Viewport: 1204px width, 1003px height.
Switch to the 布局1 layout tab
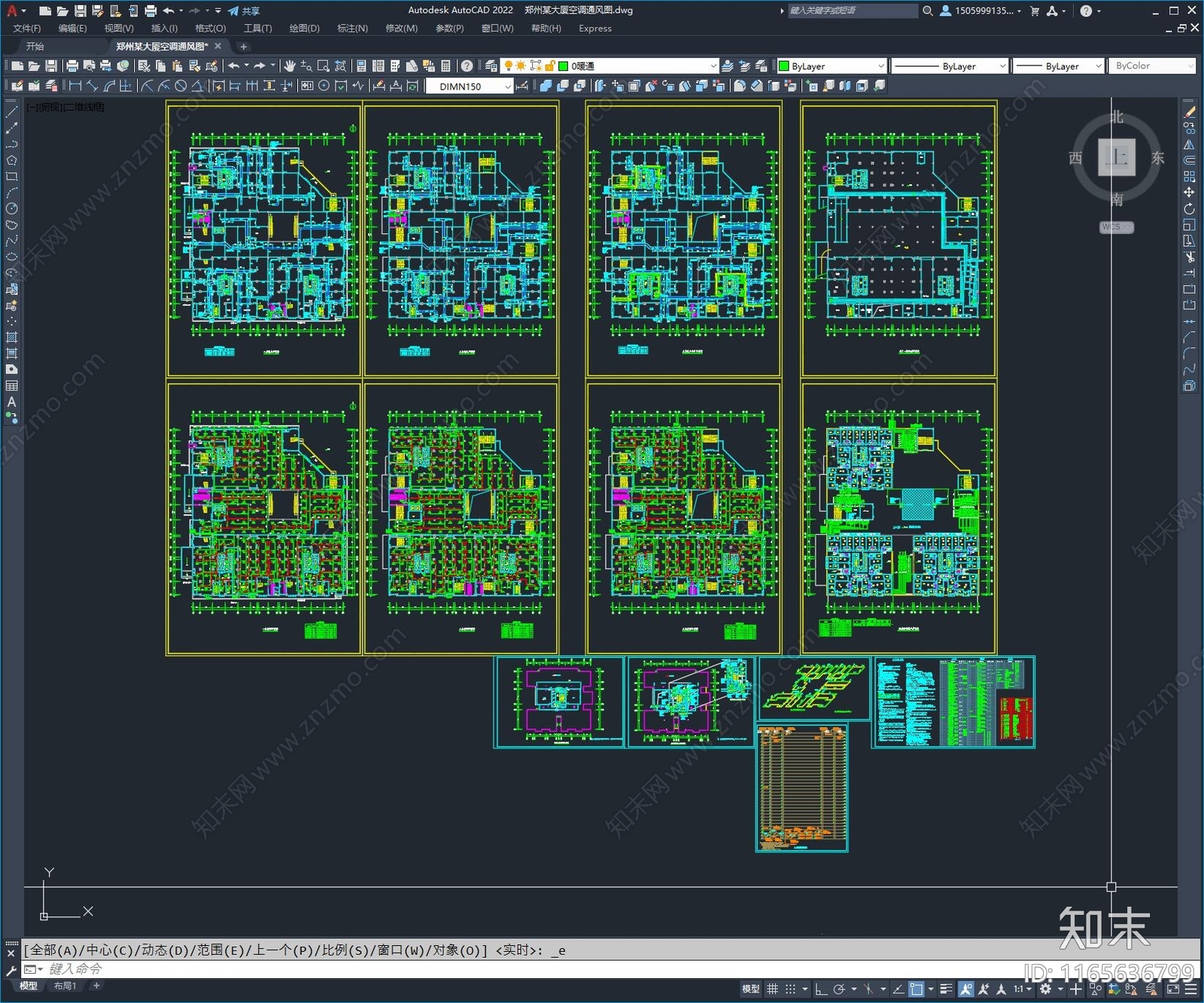(65, 986)
